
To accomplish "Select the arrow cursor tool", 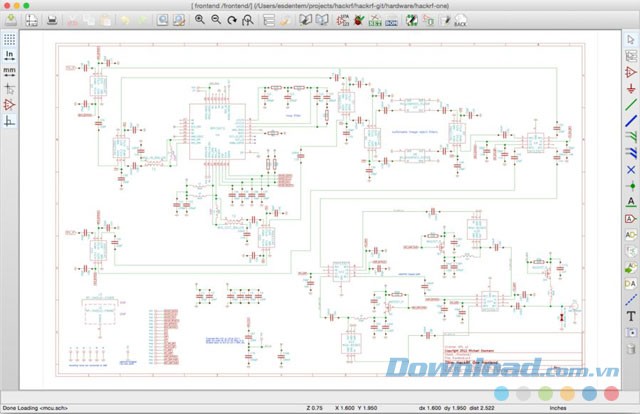I will [631, 38].
